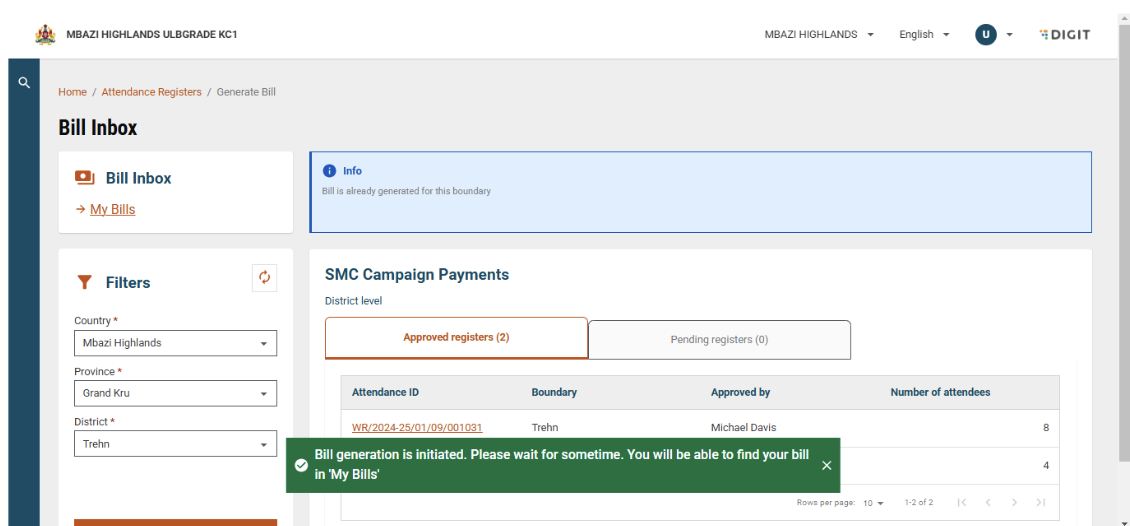The height and width of the screenshot is (526, 1130).
Task: Dismiss the bill generation toast notification
Action: point(826,465)
